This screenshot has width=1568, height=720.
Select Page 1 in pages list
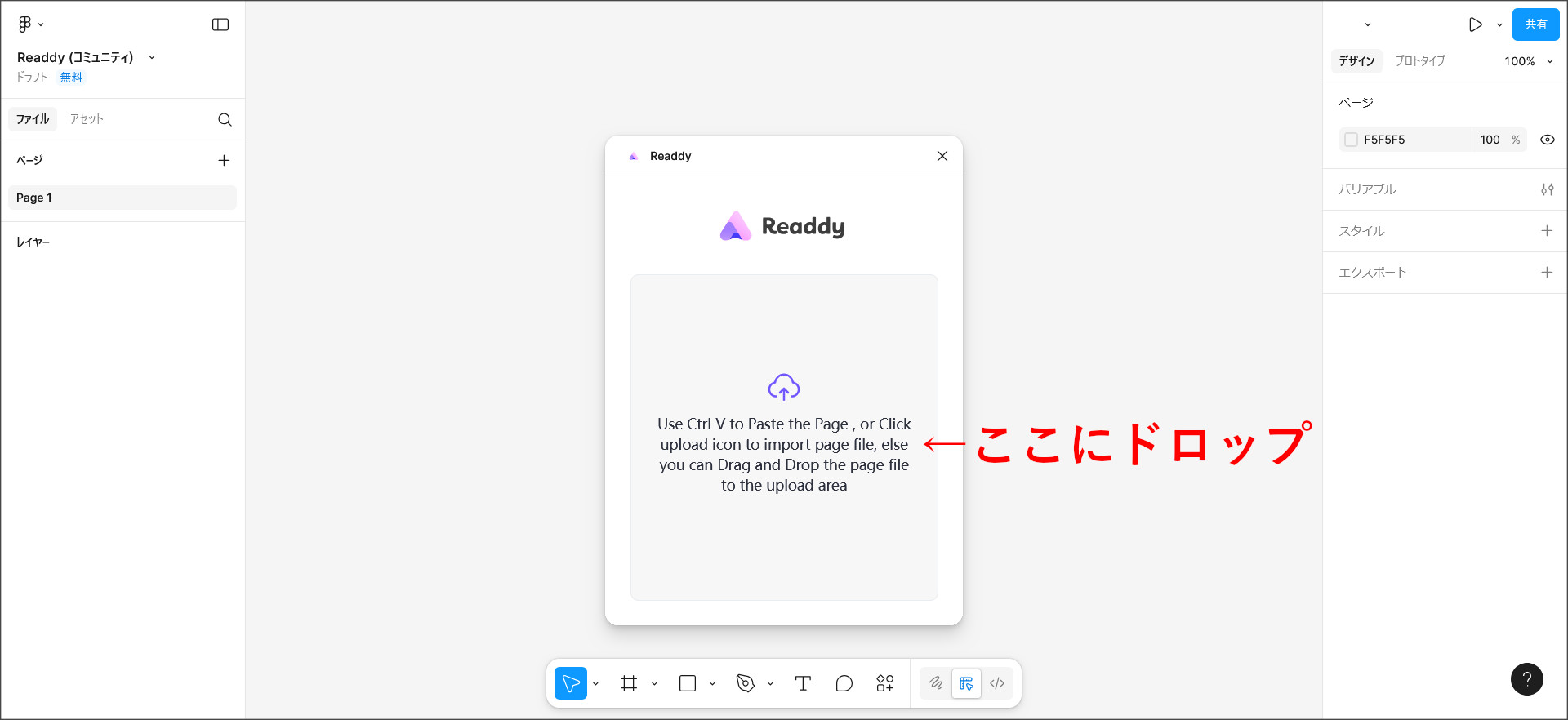pos(122,198)
